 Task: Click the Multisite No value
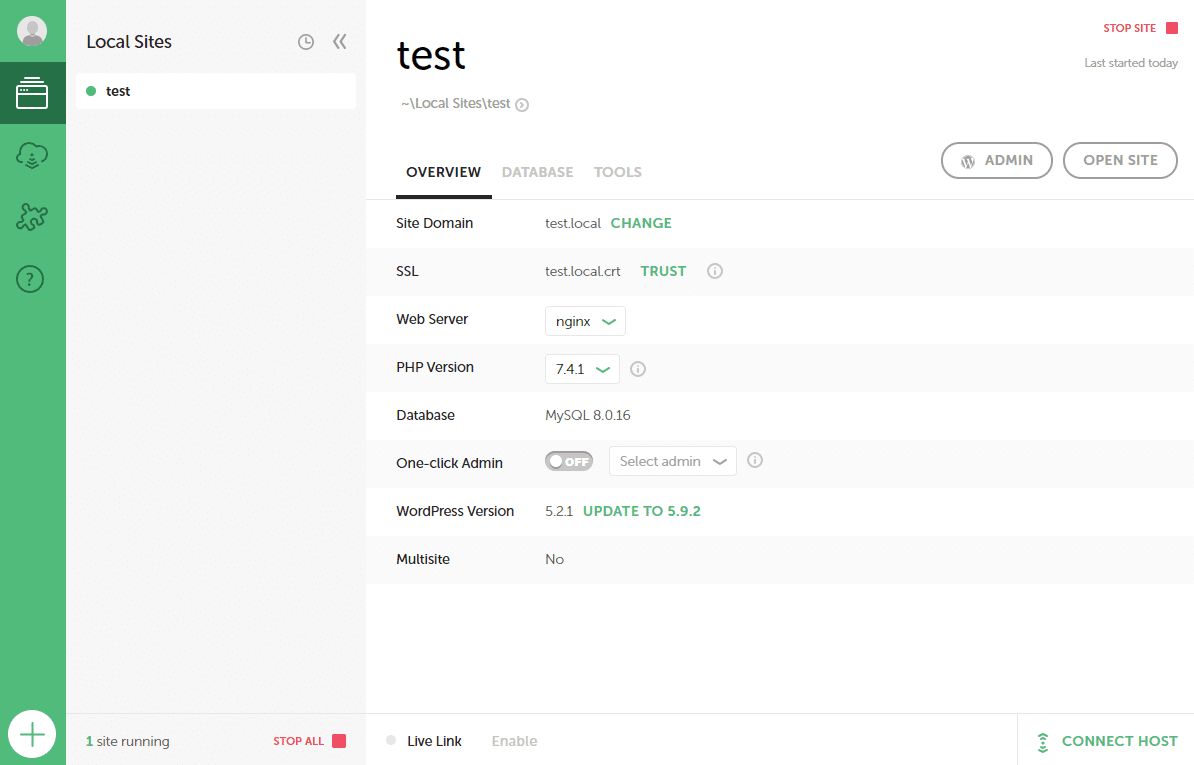[x=554, y=559]
